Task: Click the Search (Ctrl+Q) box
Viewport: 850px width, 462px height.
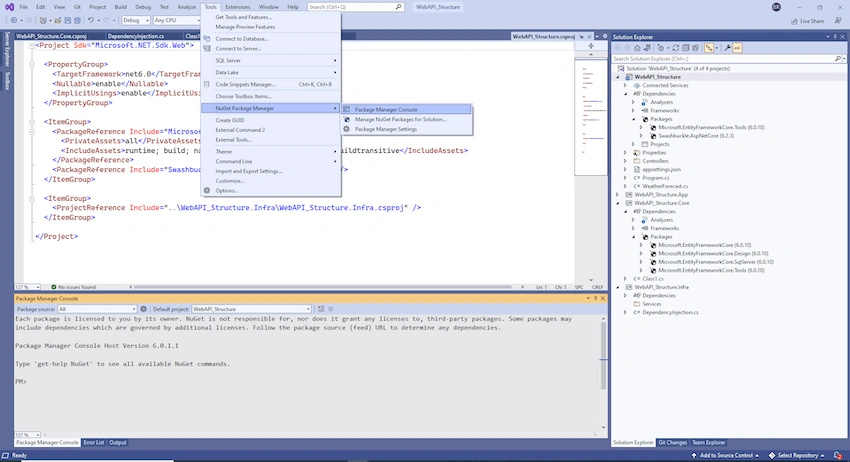Action: (355, 7)
